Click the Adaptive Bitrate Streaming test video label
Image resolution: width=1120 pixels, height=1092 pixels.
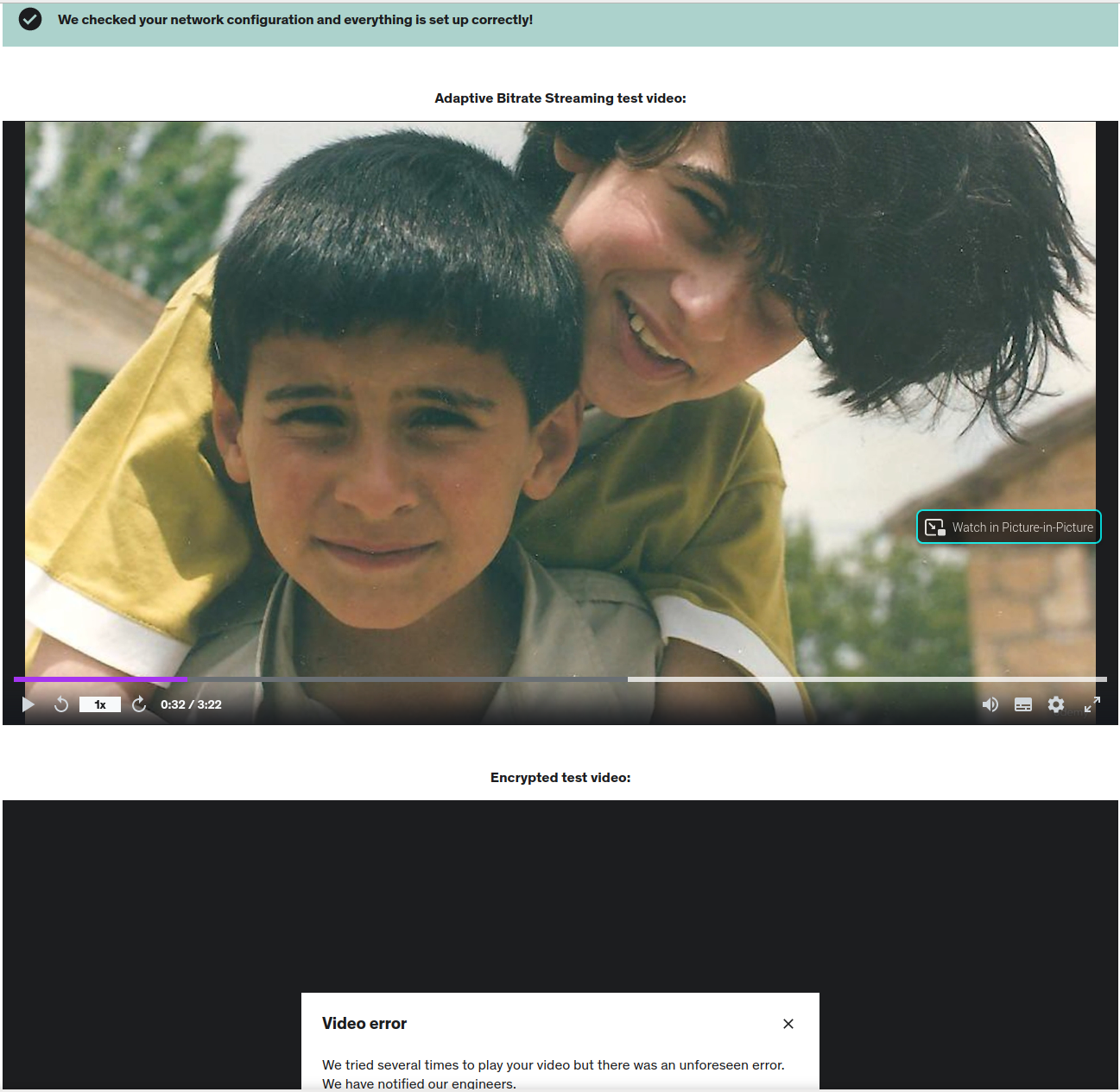pos(560,98)
